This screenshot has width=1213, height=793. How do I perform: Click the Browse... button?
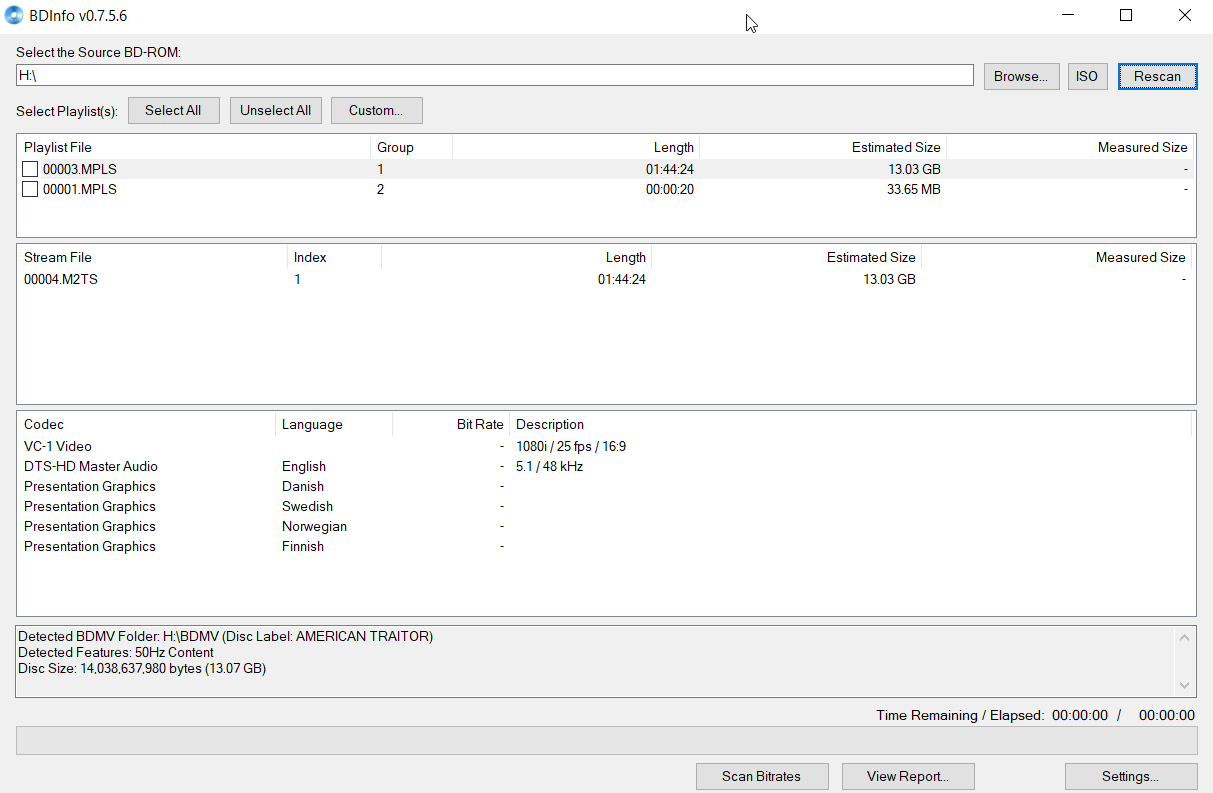point(1021,76)
